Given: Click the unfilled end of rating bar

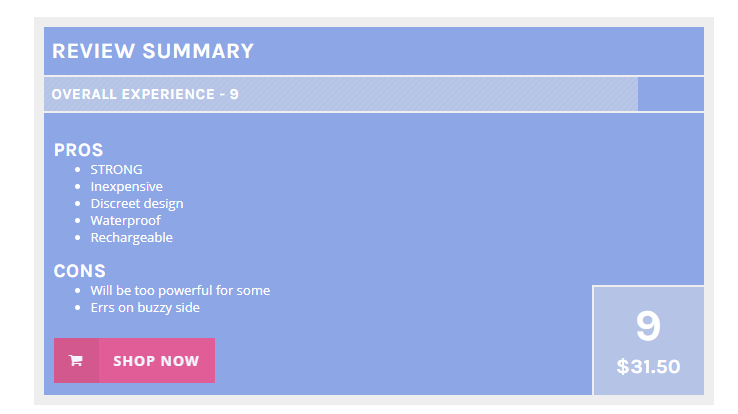Looking at the screenshot, I should [670, 94].
